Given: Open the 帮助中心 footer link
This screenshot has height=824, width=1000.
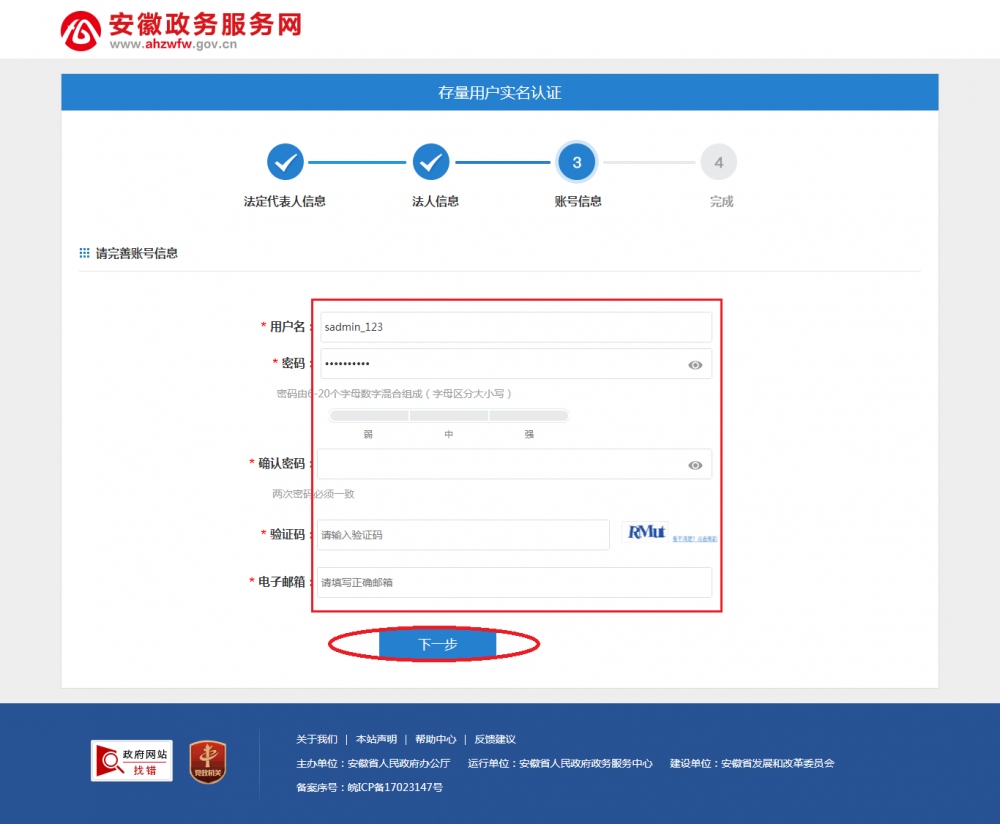Looking at the screenshot, I should click(436, 739).
